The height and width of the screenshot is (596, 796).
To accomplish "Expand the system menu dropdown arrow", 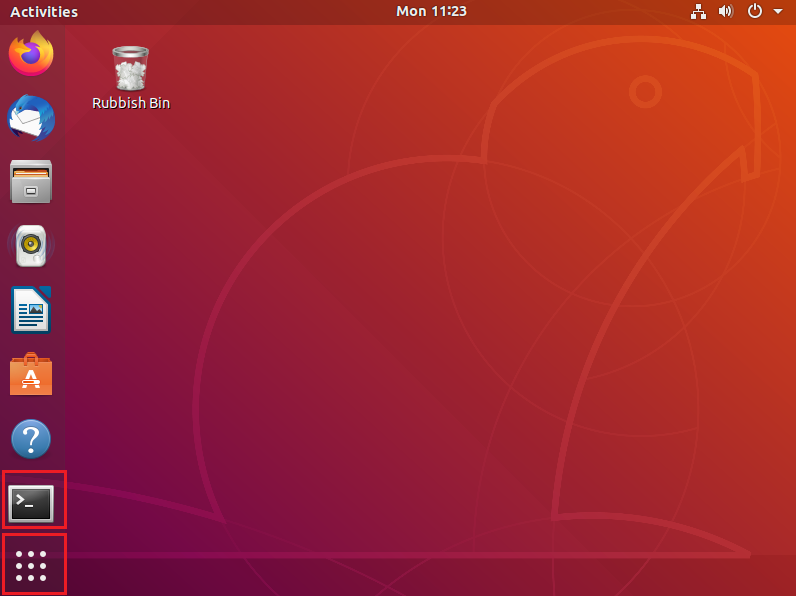I will coord(778,12).
